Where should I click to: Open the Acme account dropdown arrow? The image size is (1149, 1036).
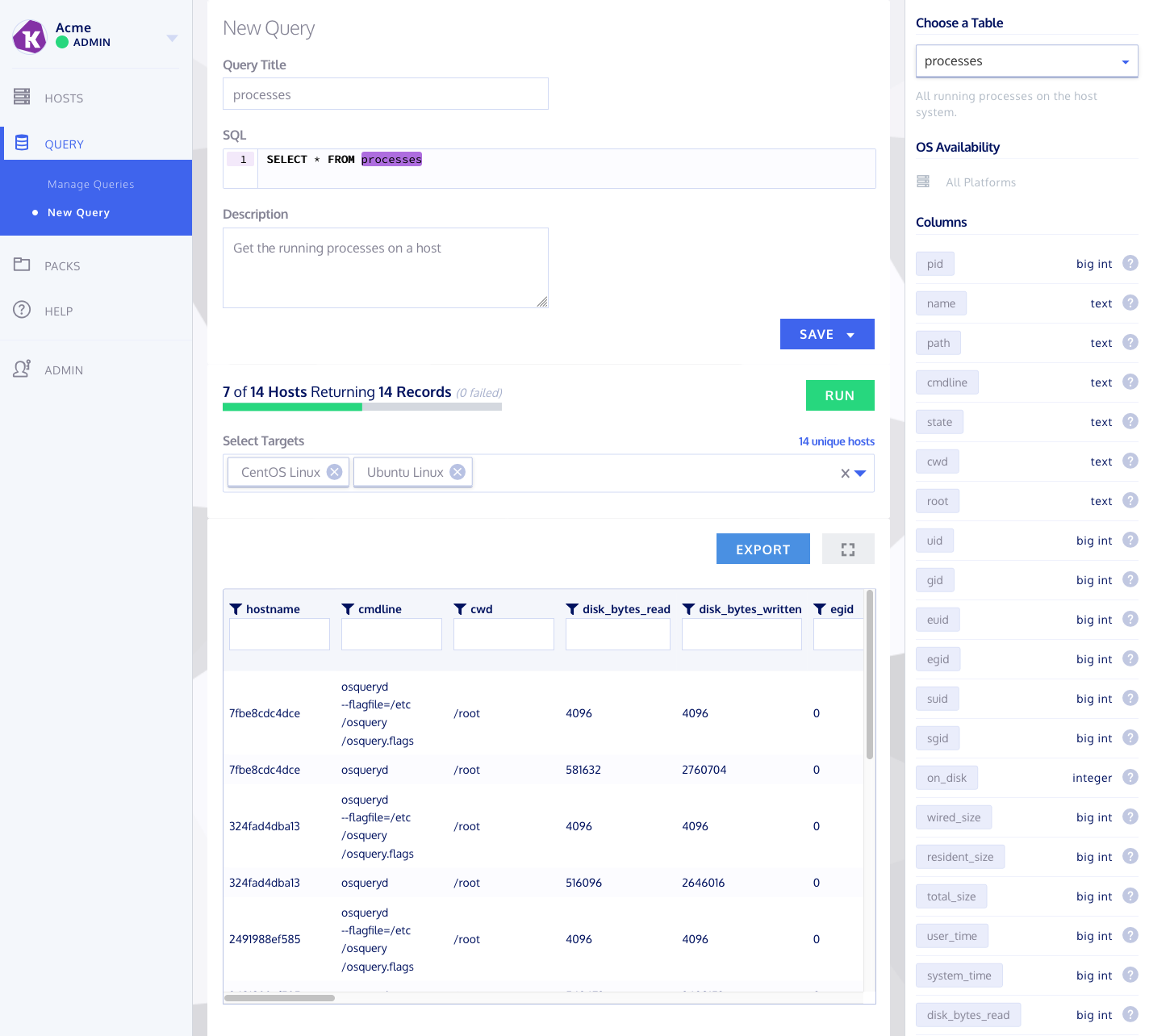172,38
